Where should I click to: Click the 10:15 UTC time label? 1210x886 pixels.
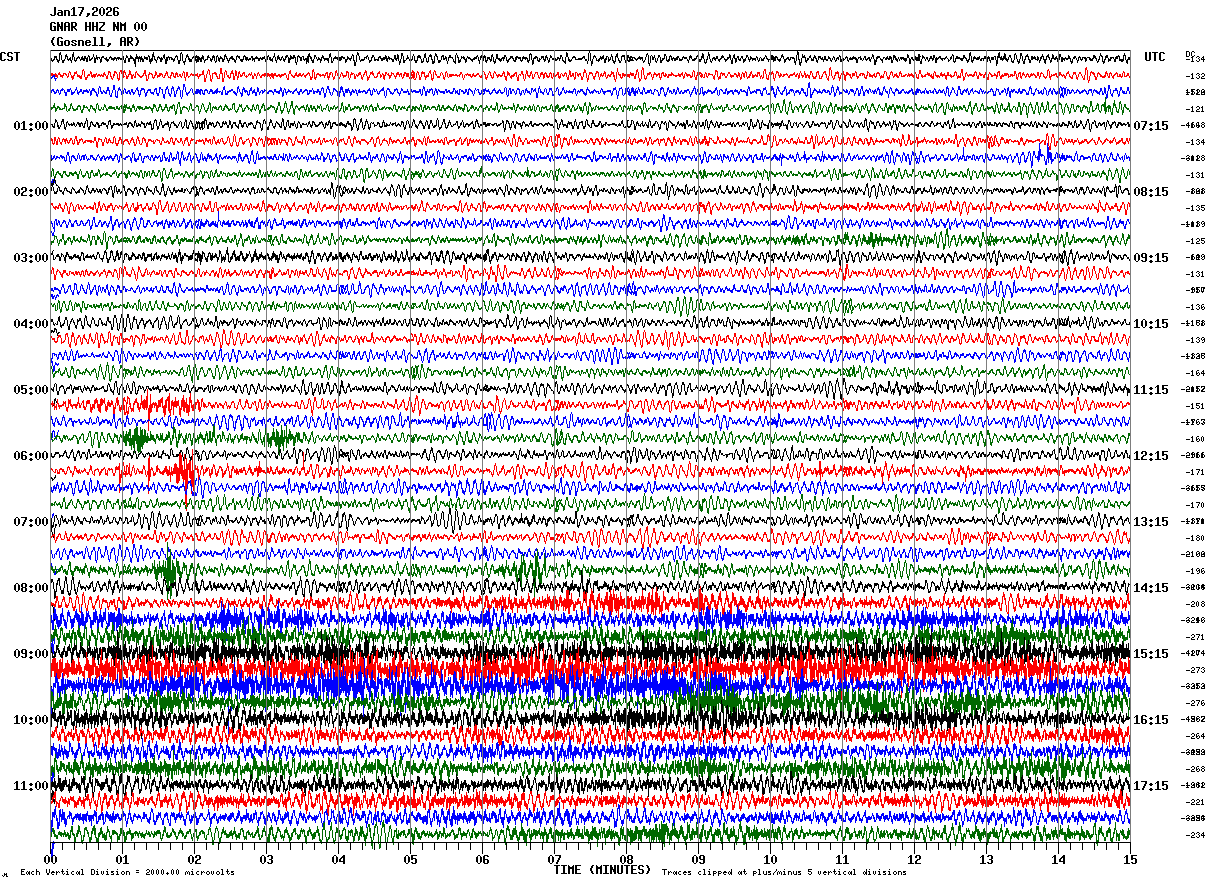click(1151, 324)
